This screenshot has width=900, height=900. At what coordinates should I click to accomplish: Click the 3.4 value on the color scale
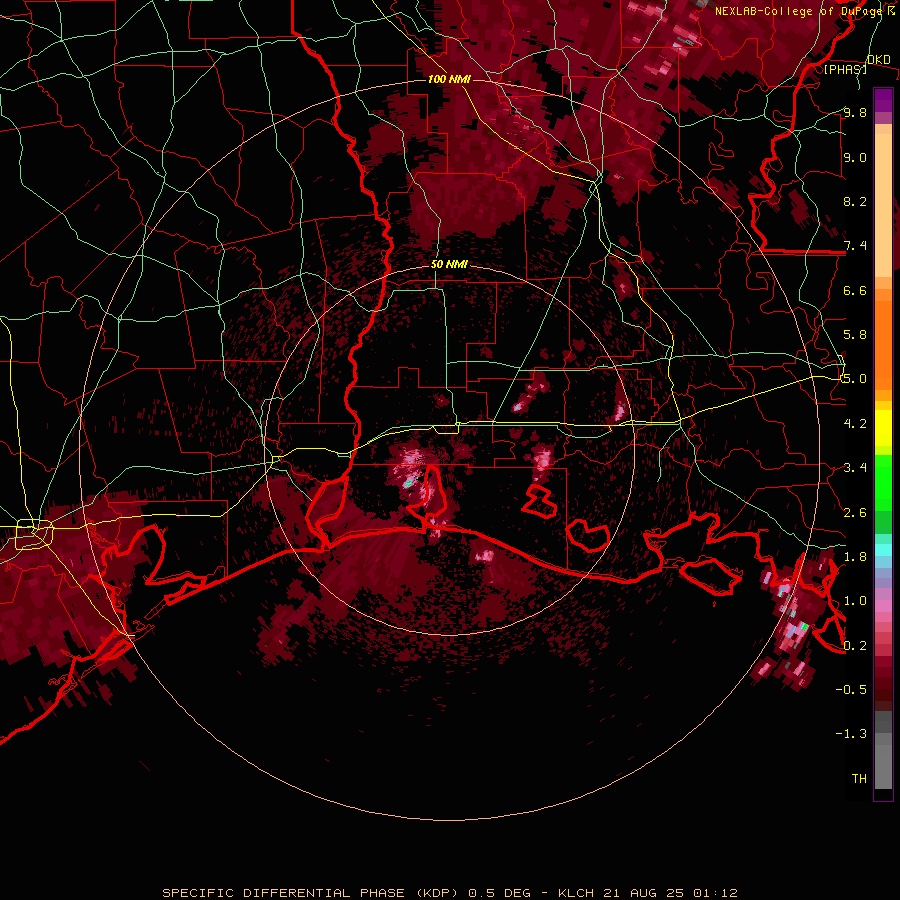tap(855, 468)
